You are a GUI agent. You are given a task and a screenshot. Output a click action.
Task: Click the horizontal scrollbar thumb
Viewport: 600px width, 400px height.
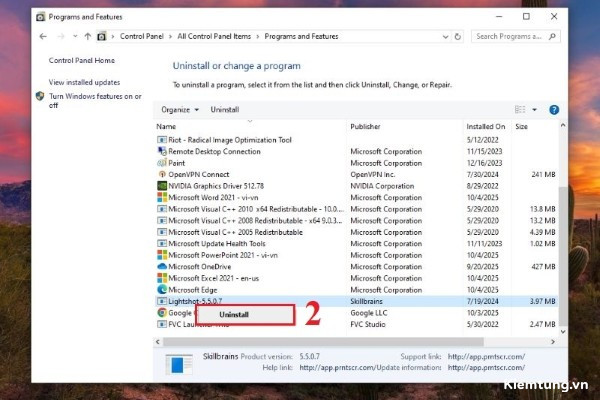pos(323,342)
